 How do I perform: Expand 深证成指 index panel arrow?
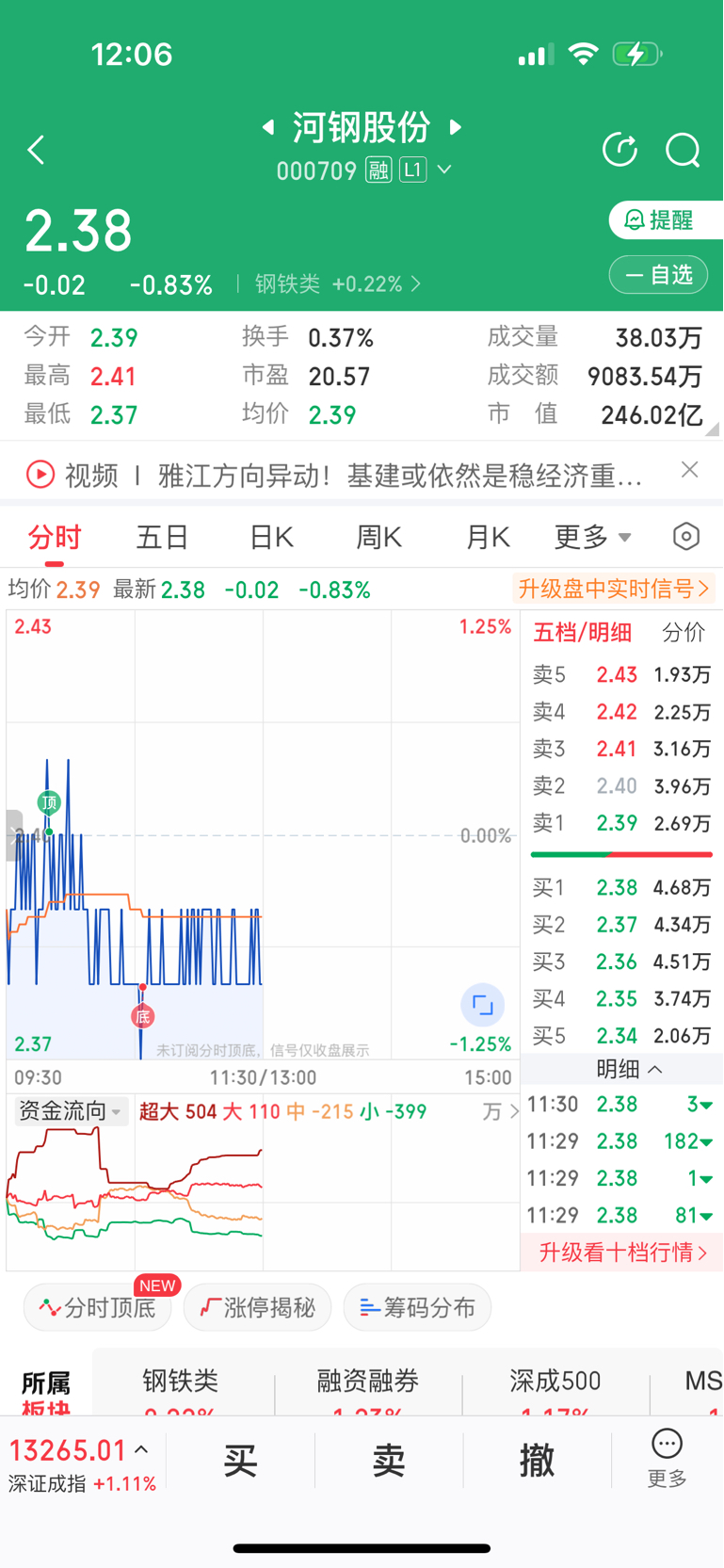coord(141,1450)
